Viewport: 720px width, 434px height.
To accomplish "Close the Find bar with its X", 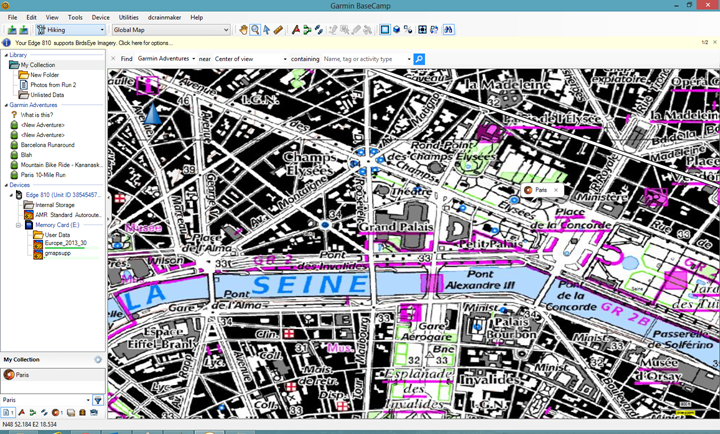I will coord(113,59).
